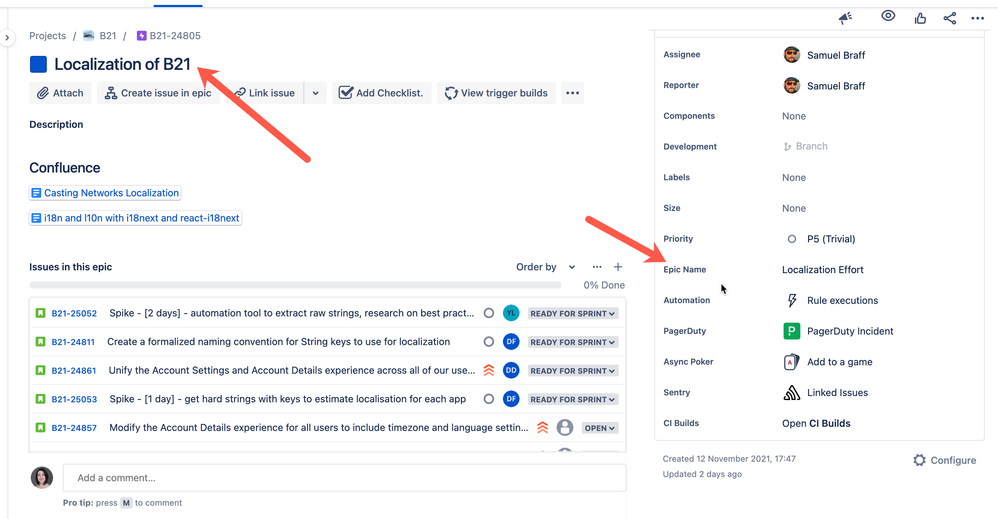The image size is (998, 519).
Task: Share the issue via share icon
Action: 950,18
